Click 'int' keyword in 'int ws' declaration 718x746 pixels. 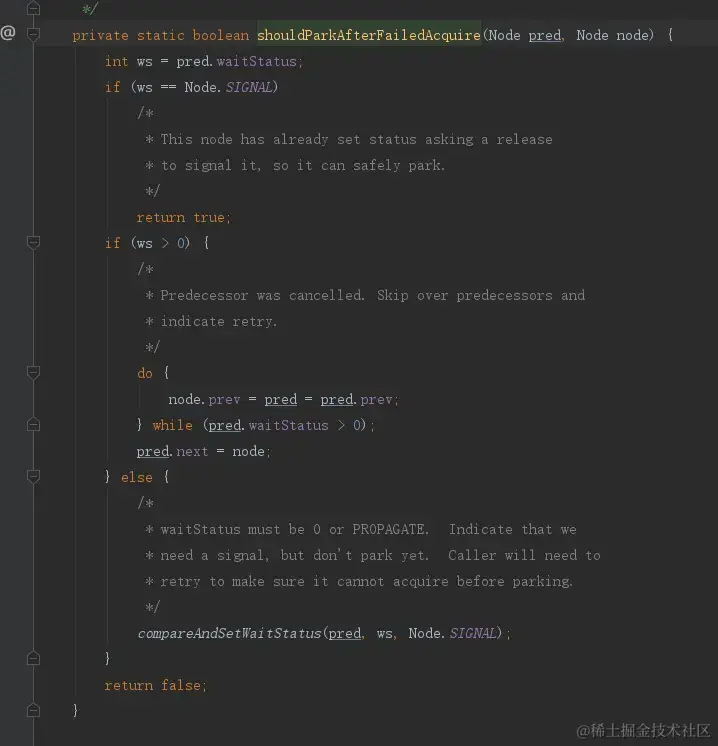(117, 61)
